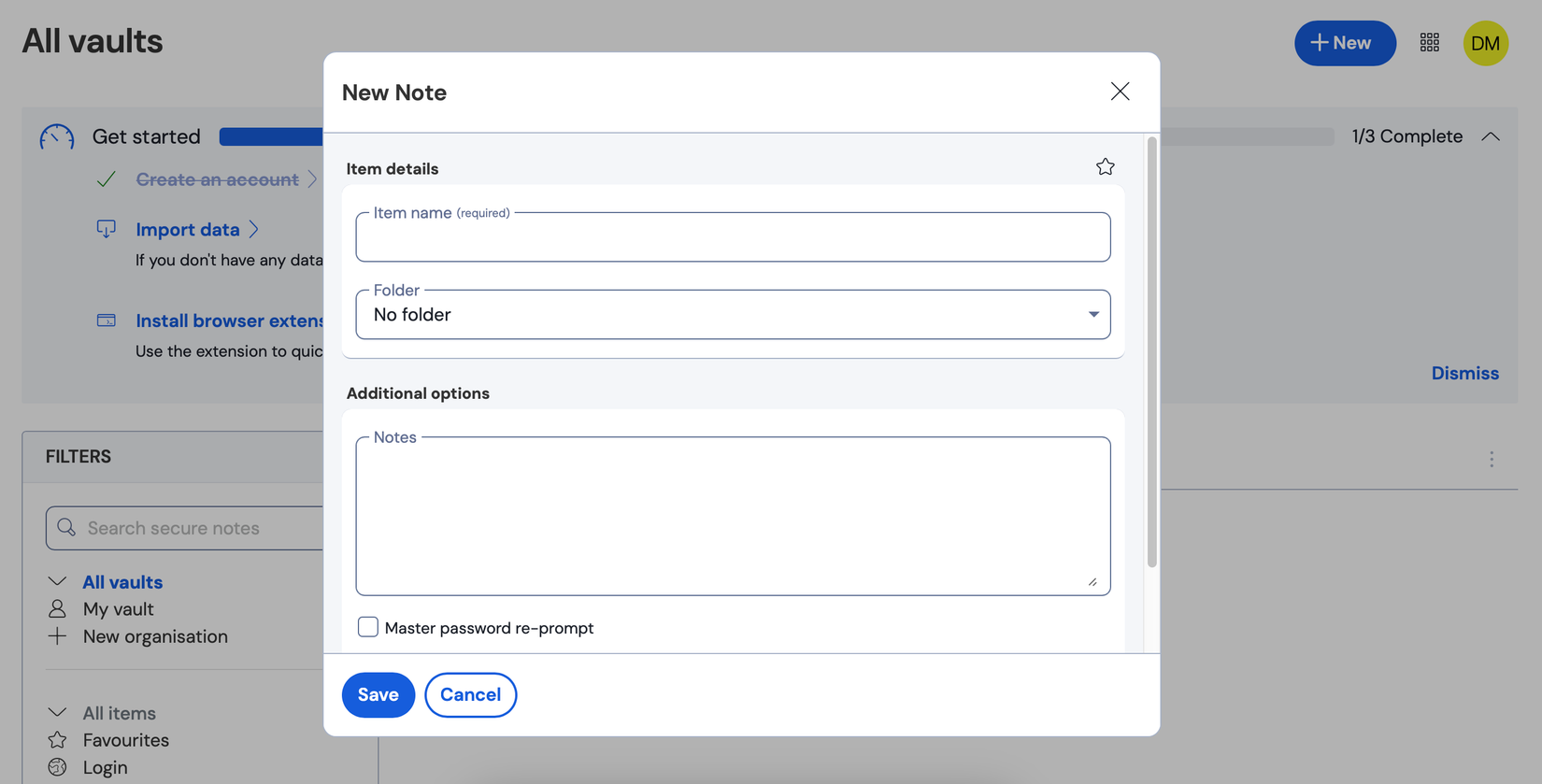Open the Folder dropdown
The height and width of the screenshot is (784, 1542).
pos(733,315)
